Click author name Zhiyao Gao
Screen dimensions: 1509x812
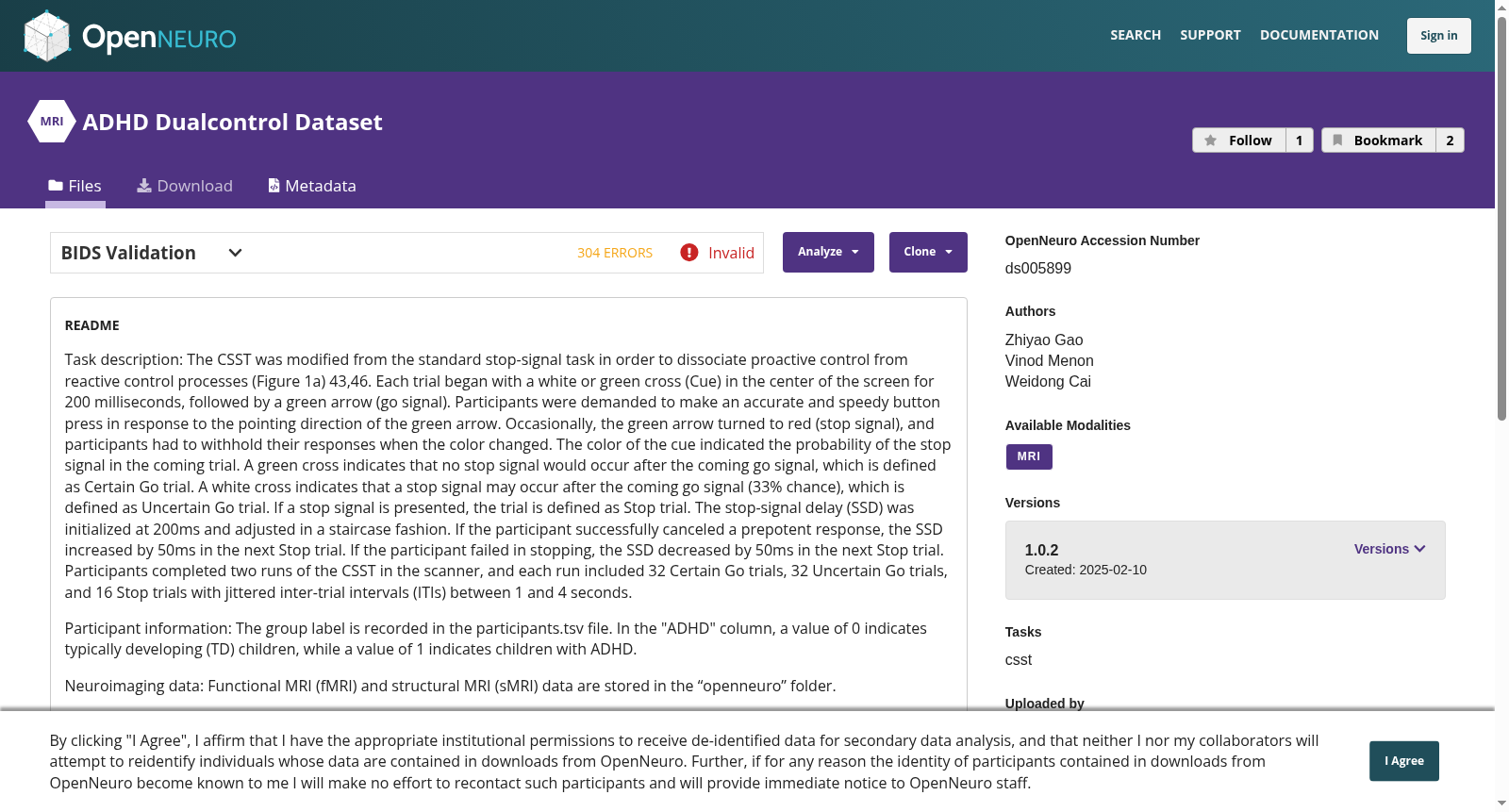[x=1044, y=340]
